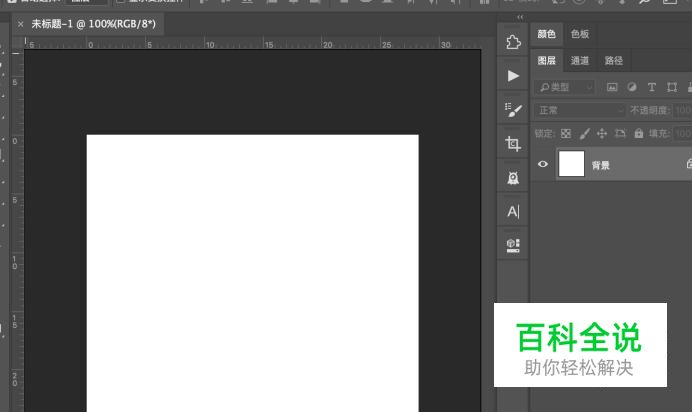Filter layers by adjustment layers icon
Image resolution: width=692 pixels, height=412 pixels.
[632, 87]
